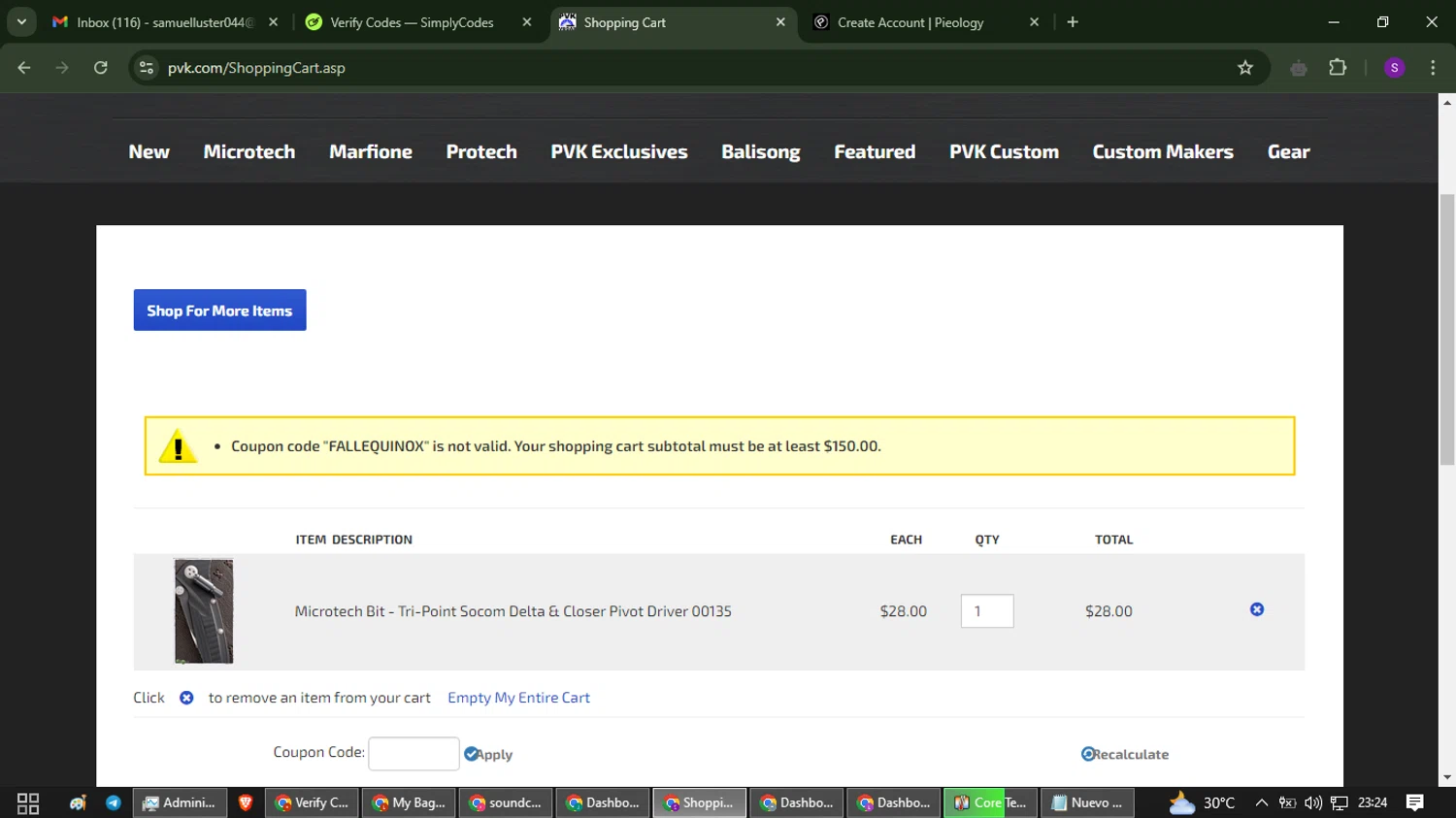Screen dimensions: 1456x818
Task: Select the Shopping Cart browser tab
Action: (672, 22)
